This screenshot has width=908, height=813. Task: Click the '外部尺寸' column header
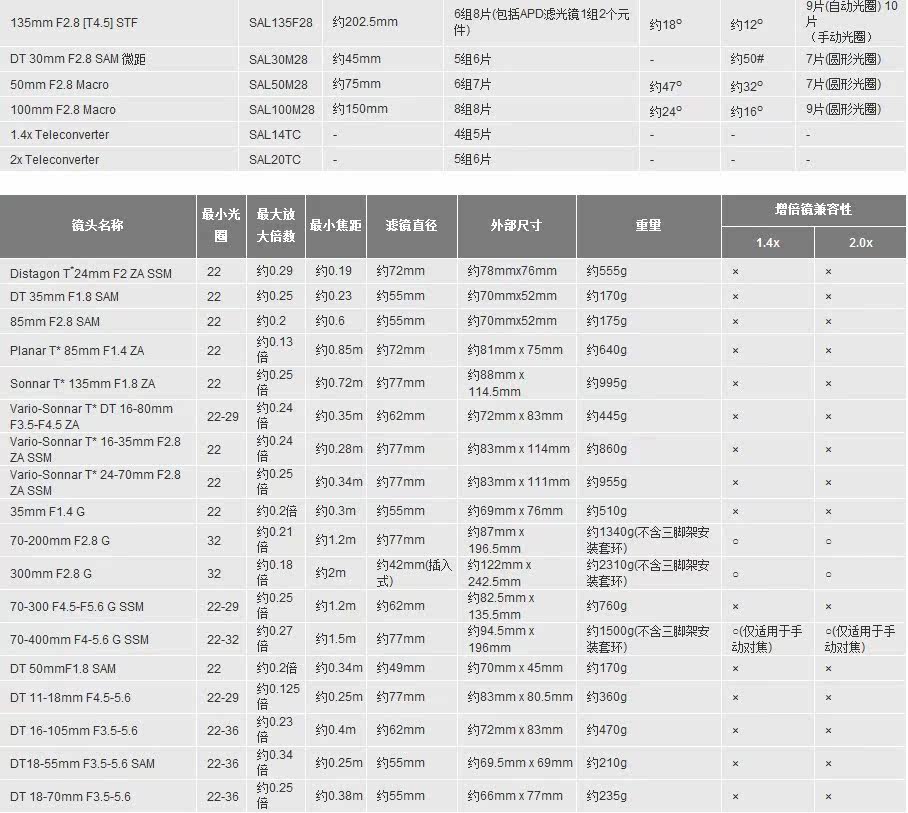pos(515,226)
